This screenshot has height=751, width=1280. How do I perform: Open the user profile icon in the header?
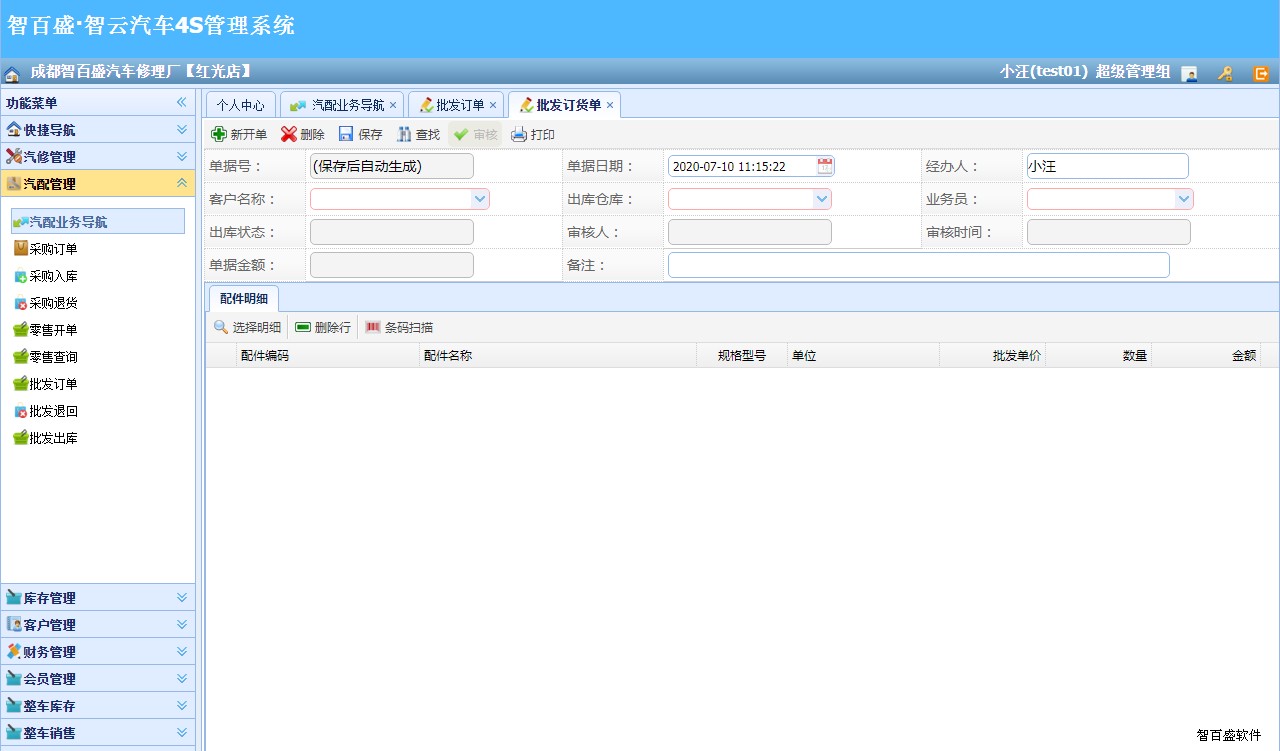click(1189, 73)
